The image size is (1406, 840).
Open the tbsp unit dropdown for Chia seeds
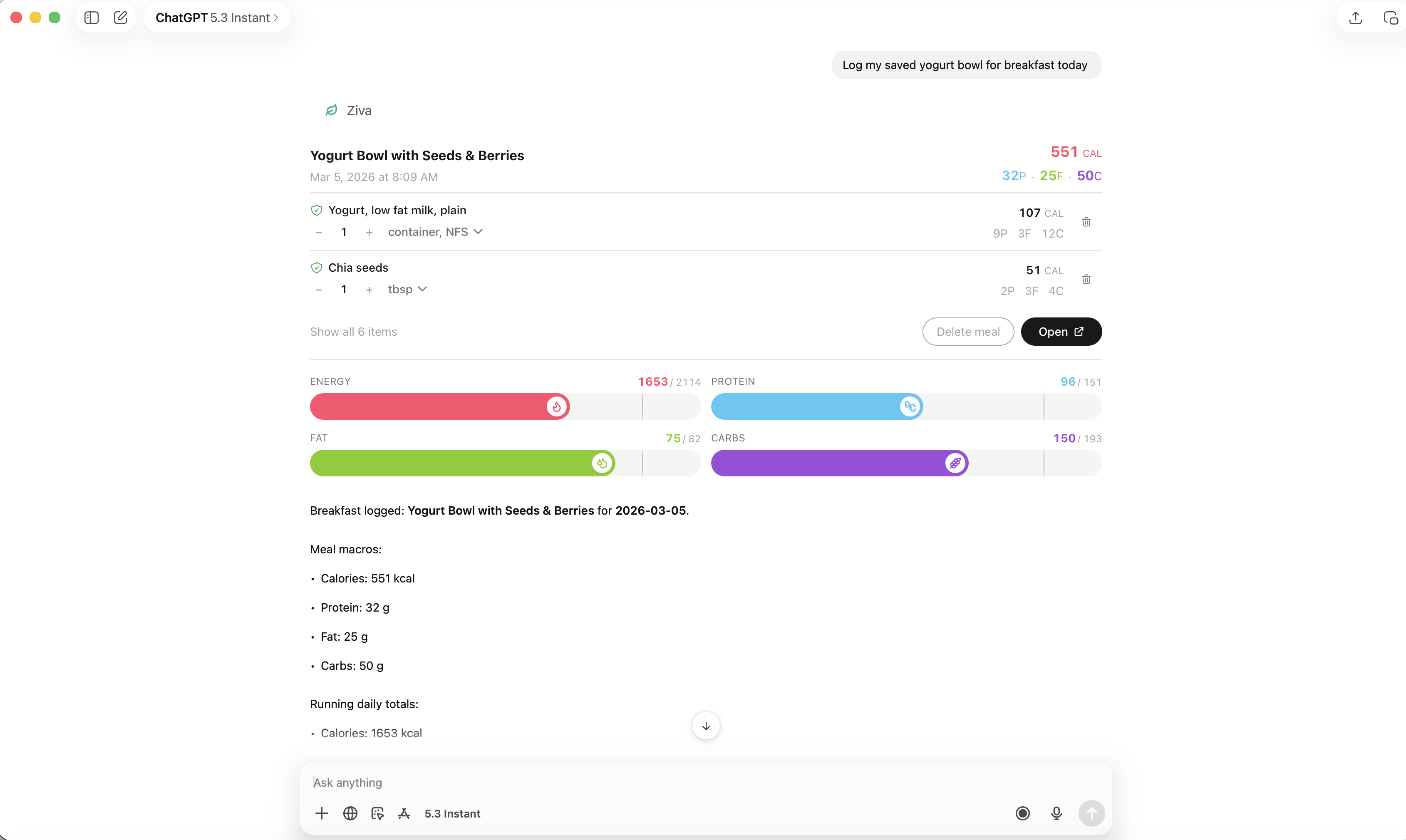(x=407, y=289)
